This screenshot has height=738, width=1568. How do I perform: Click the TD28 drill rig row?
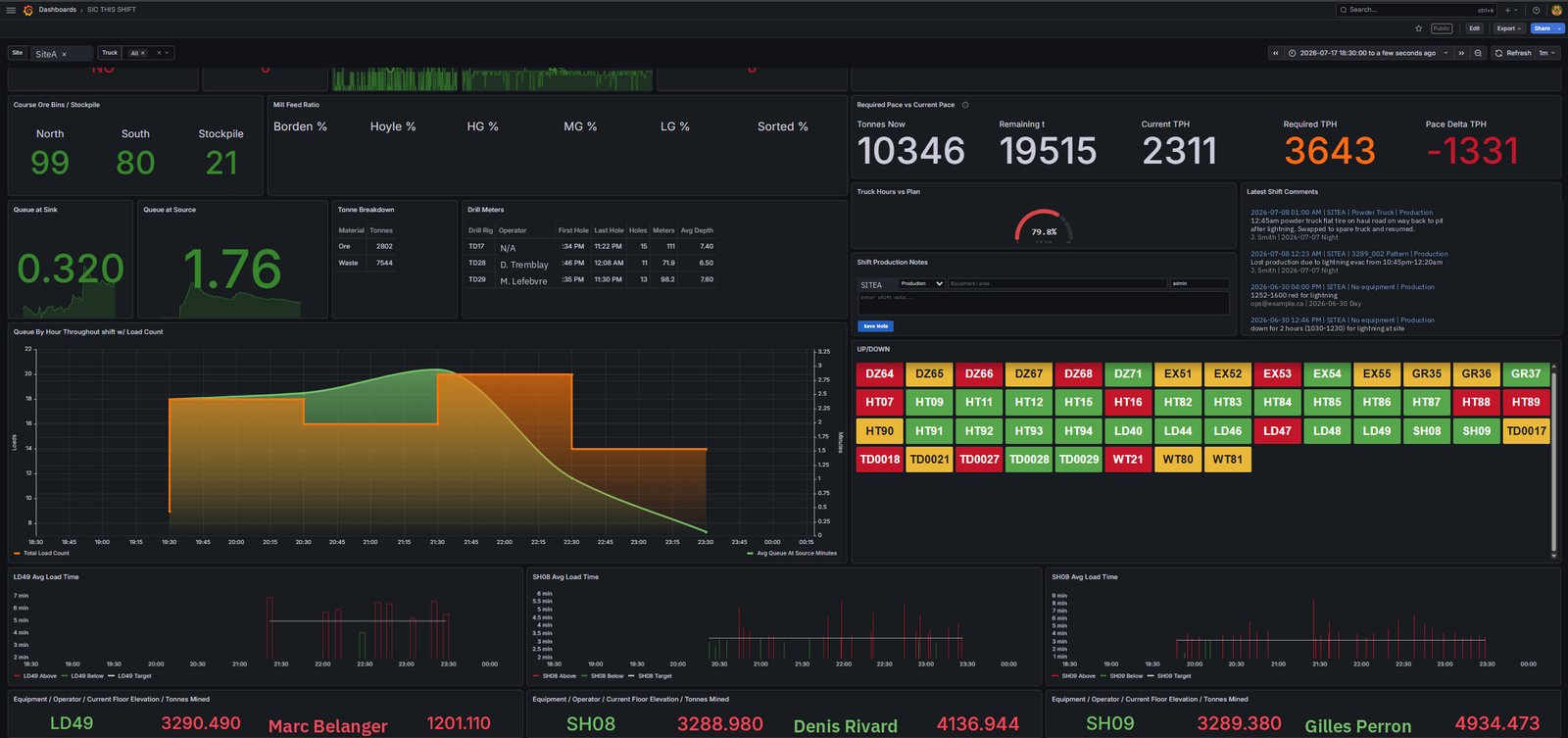click(x=591, y=263)
